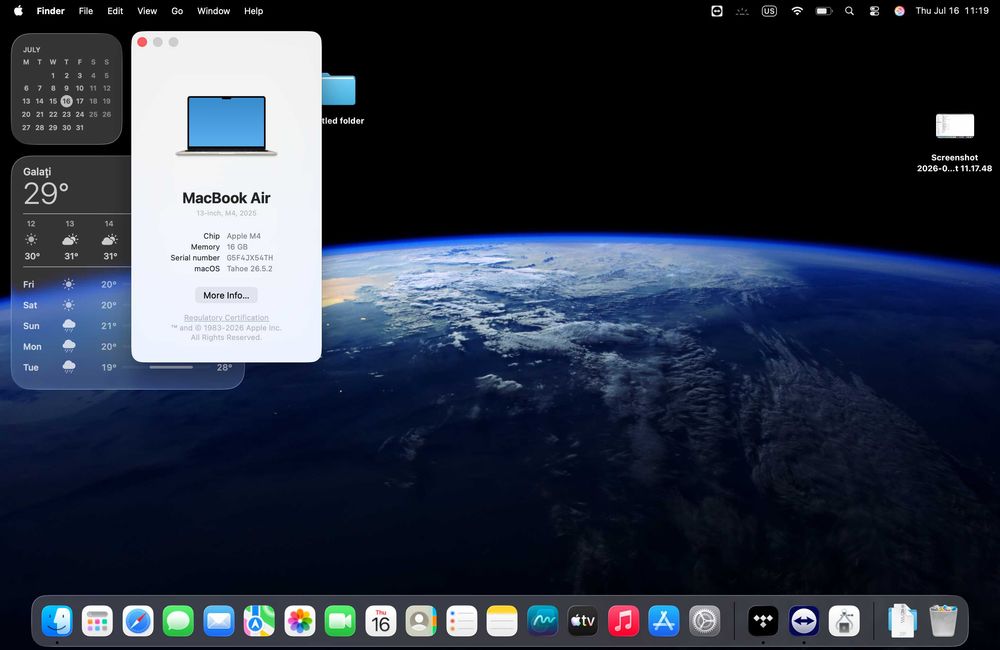Select the untitled folder on the desktop
Image resolution: width=1000 pixels, height=650 pixels.
[342, 99]
